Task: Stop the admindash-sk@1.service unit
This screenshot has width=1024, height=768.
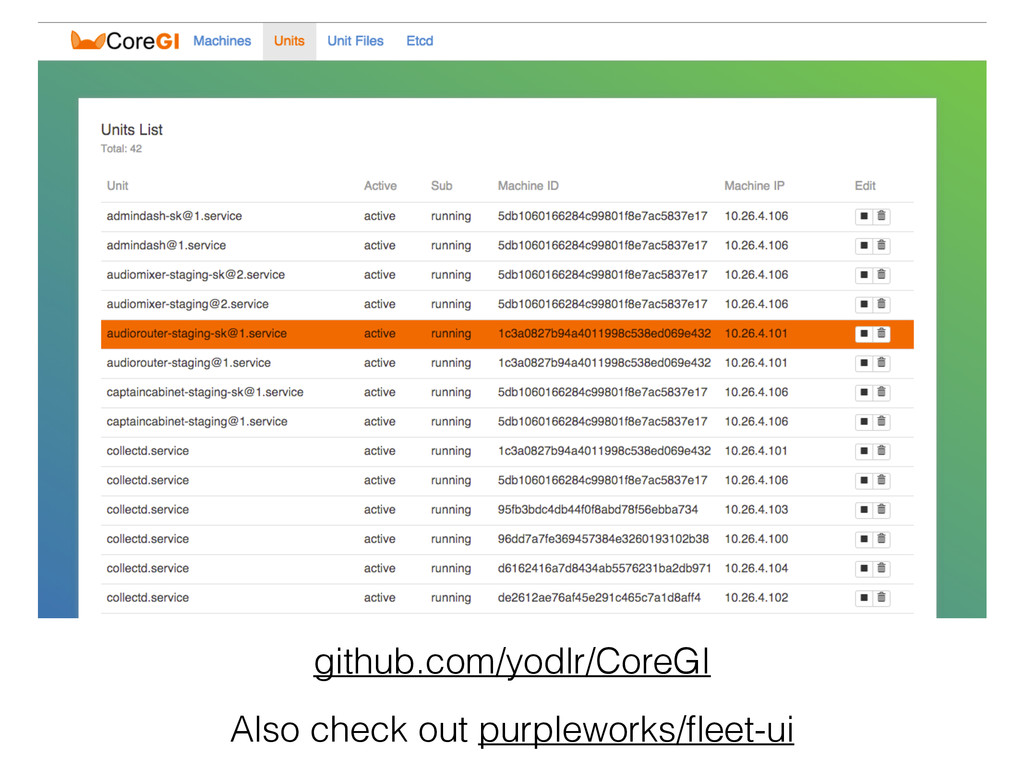Action: tap(863, 216)
